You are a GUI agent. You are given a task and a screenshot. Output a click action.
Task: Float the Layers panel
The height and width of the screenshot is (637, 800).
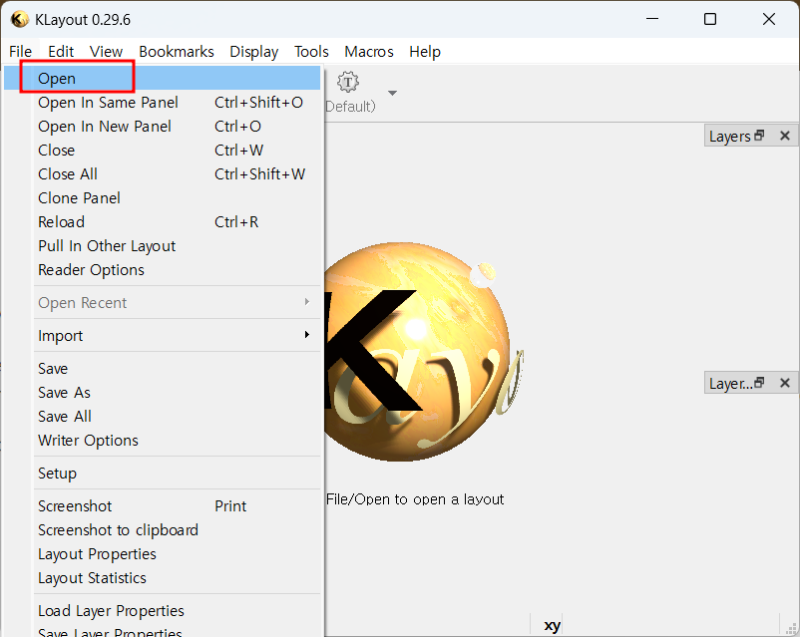click(x=759, y=136)
